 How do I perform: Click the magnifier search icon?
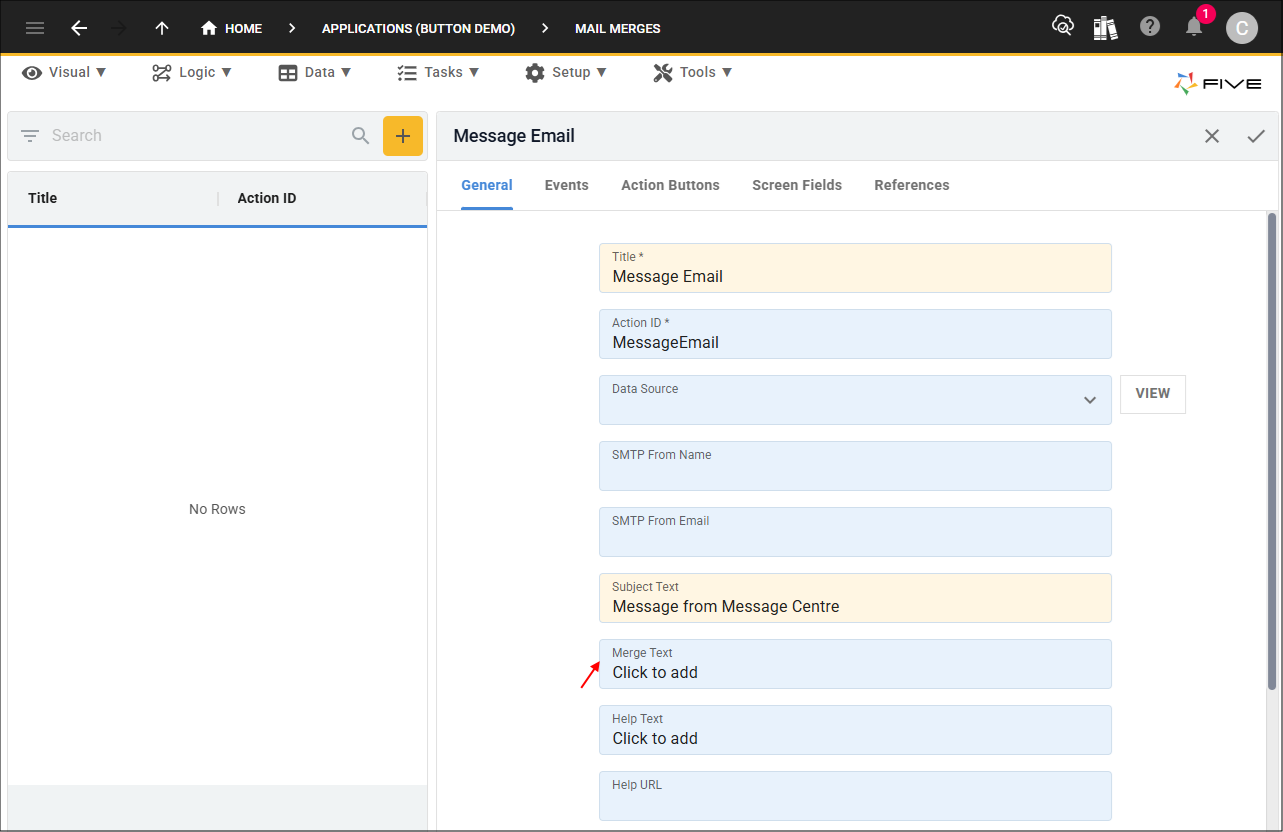361,136
